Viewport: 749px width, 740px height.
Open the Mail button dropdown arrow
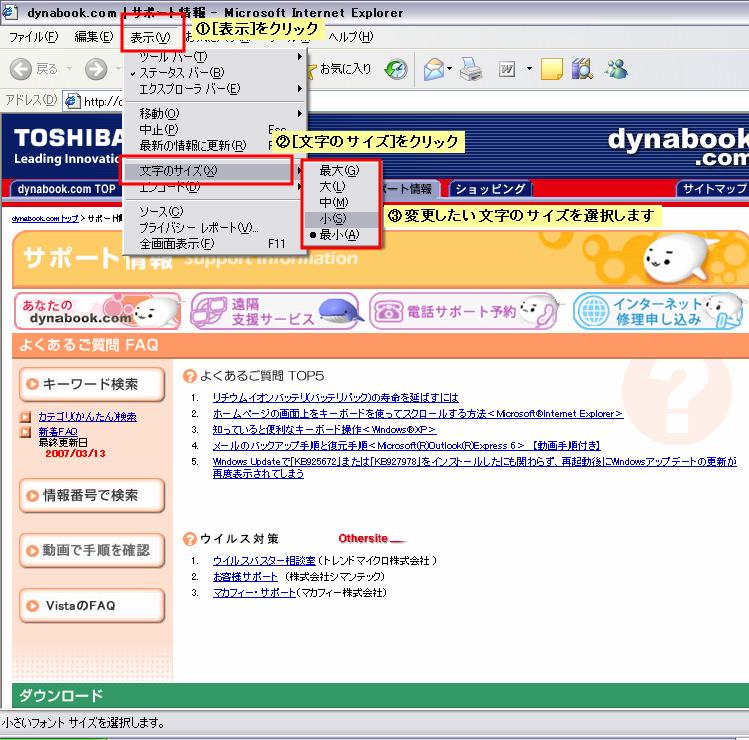tap(449, 69)
